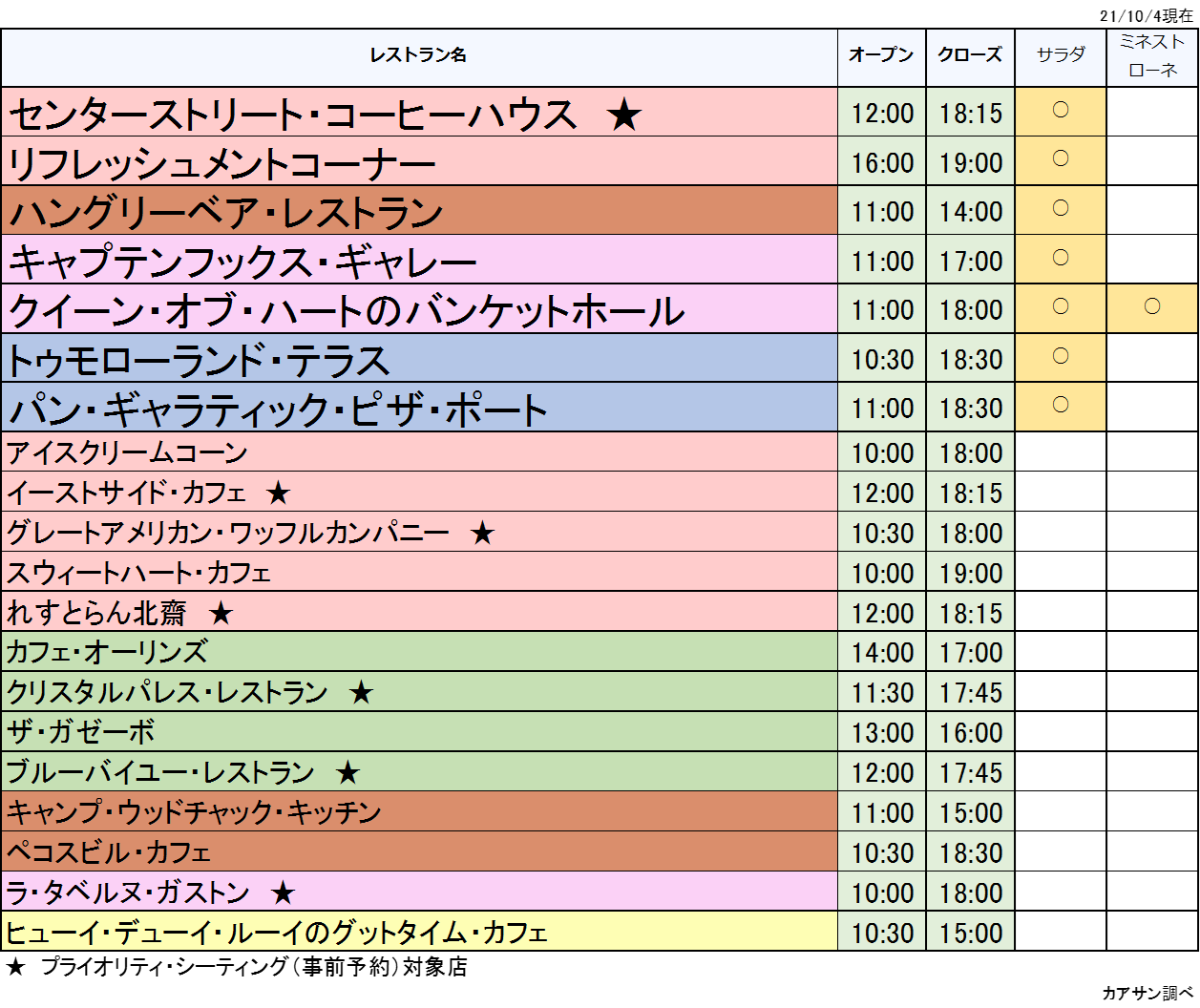Screen dimensions: 1200x1008
Task: Click the レストラン名 column header
Action: click(x=418, y=56)
